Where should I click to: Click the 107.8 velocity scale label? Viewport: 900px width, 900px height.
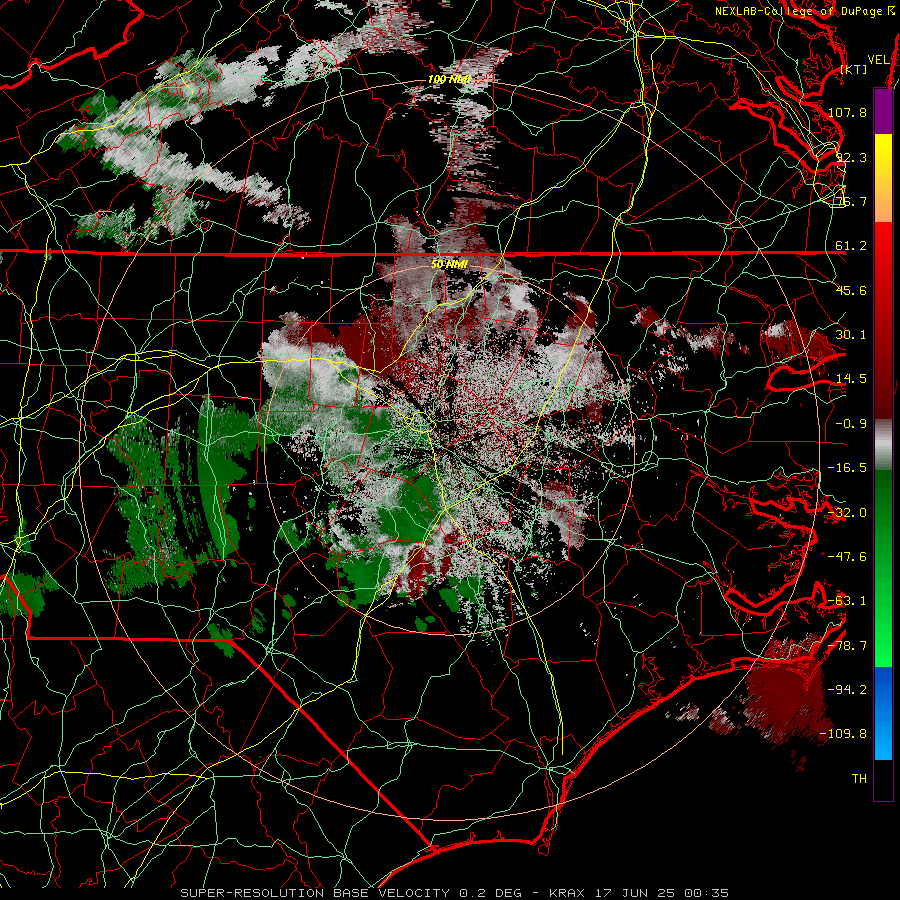point(847,112)
